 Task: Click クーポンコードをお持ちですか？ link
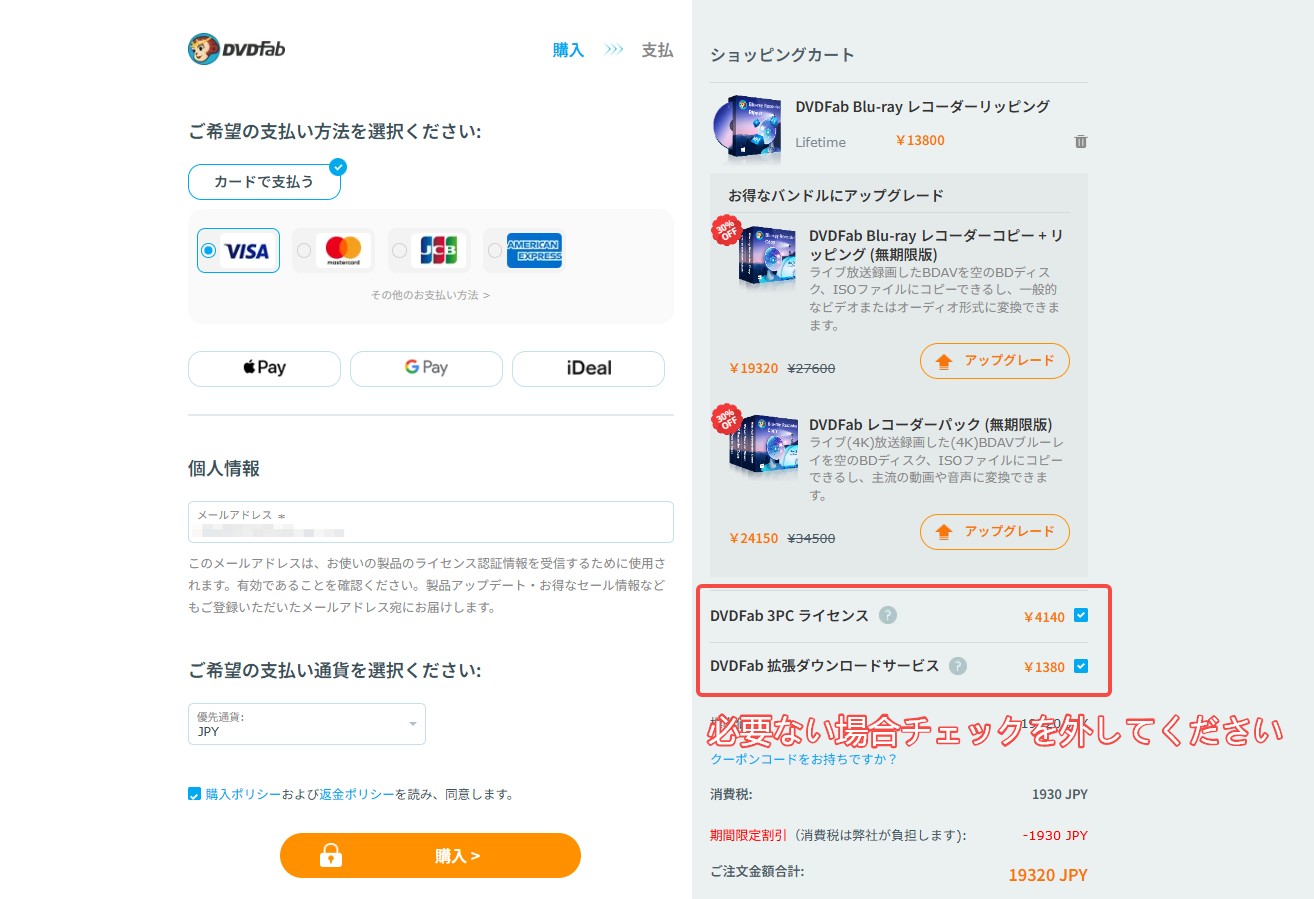(804, 759)
